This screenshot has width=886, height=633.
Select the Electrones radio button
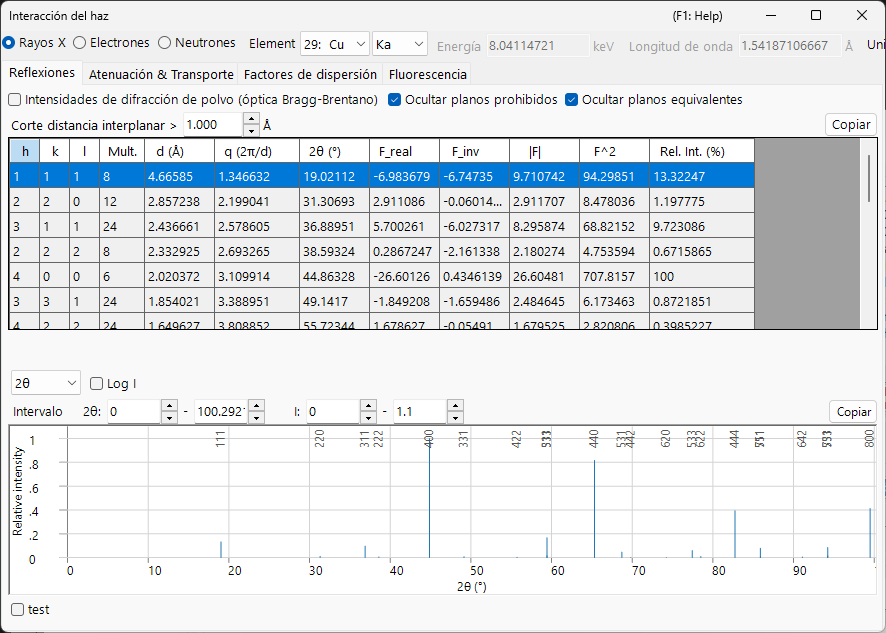[x=111, y=43]
